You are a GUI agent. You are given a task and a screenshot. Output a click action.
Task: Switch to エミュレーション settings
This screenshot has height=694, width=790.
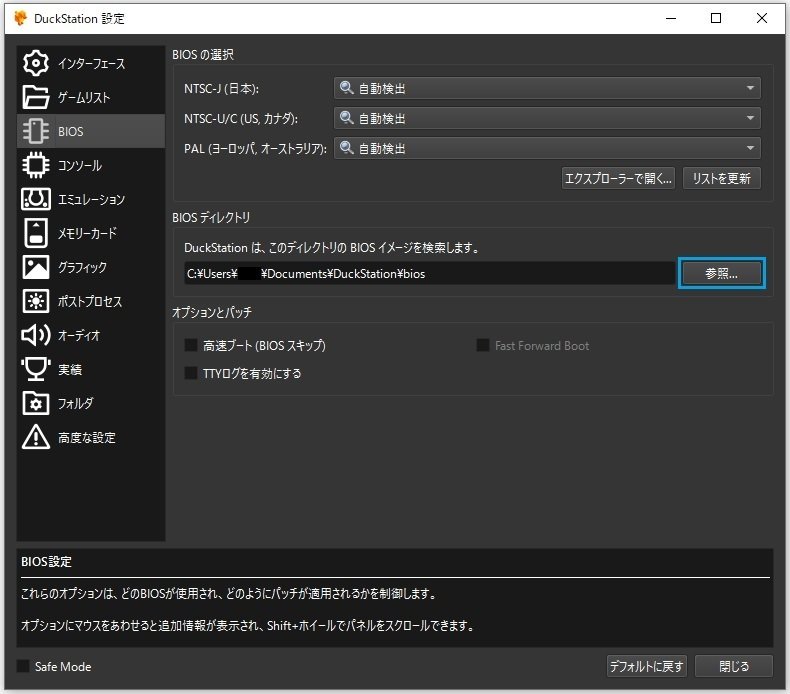pyautogui.click(x=91, y=199)
